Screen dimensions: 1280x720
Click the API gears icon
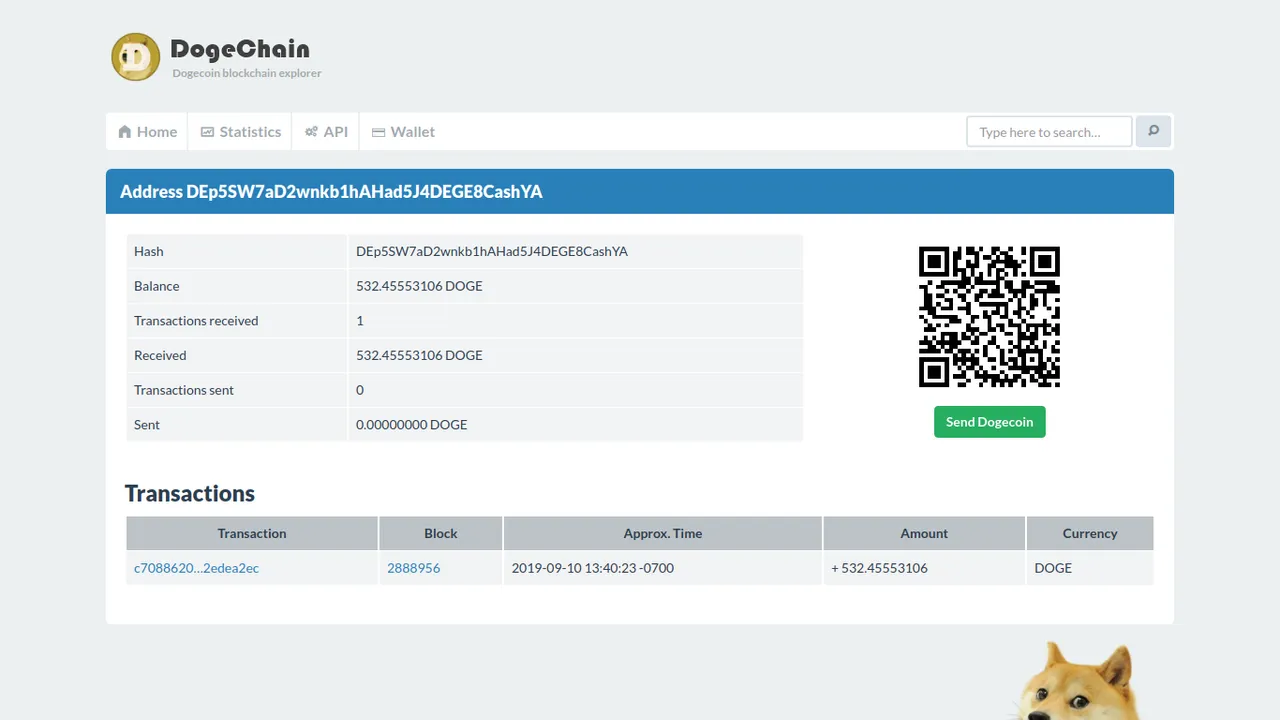coord(311,132)
